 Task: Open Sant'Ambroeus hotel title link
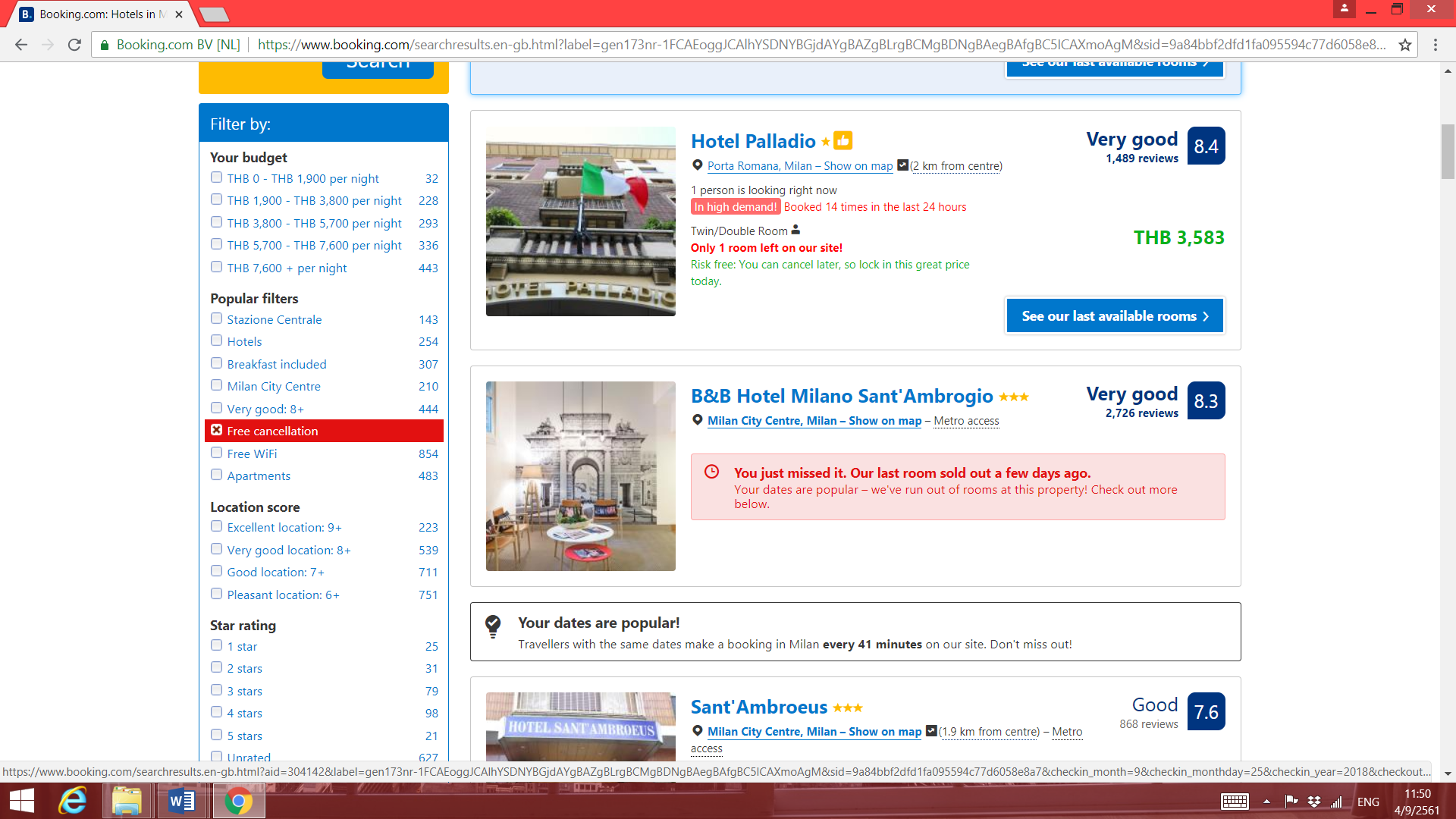[758, 707]
